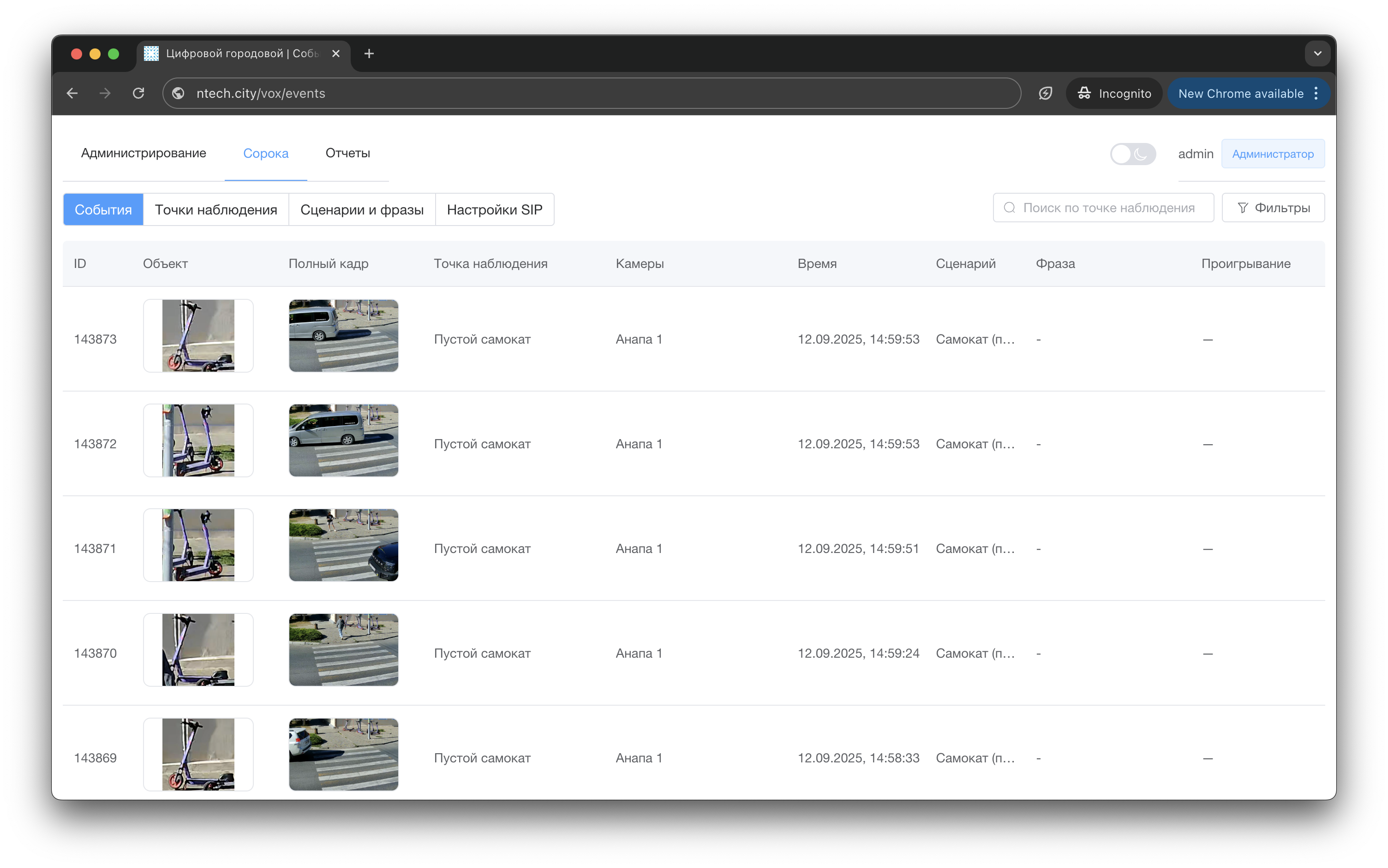Click the site info globe icon
The height and width of the screenshot is (868, 1388).
(179, 93)
